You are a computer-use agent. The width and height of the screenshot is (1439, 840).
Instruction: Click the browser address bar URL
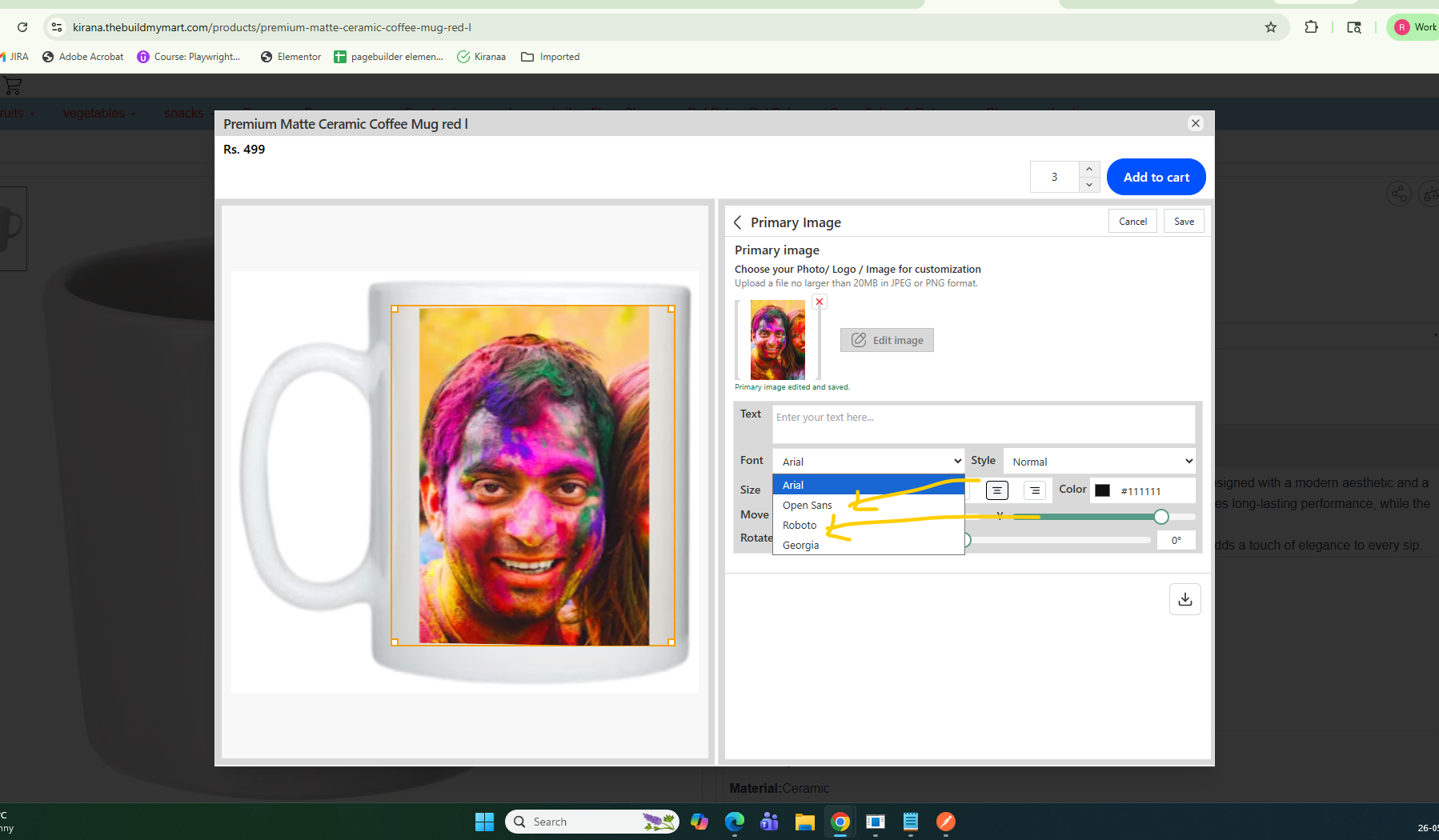272,27
